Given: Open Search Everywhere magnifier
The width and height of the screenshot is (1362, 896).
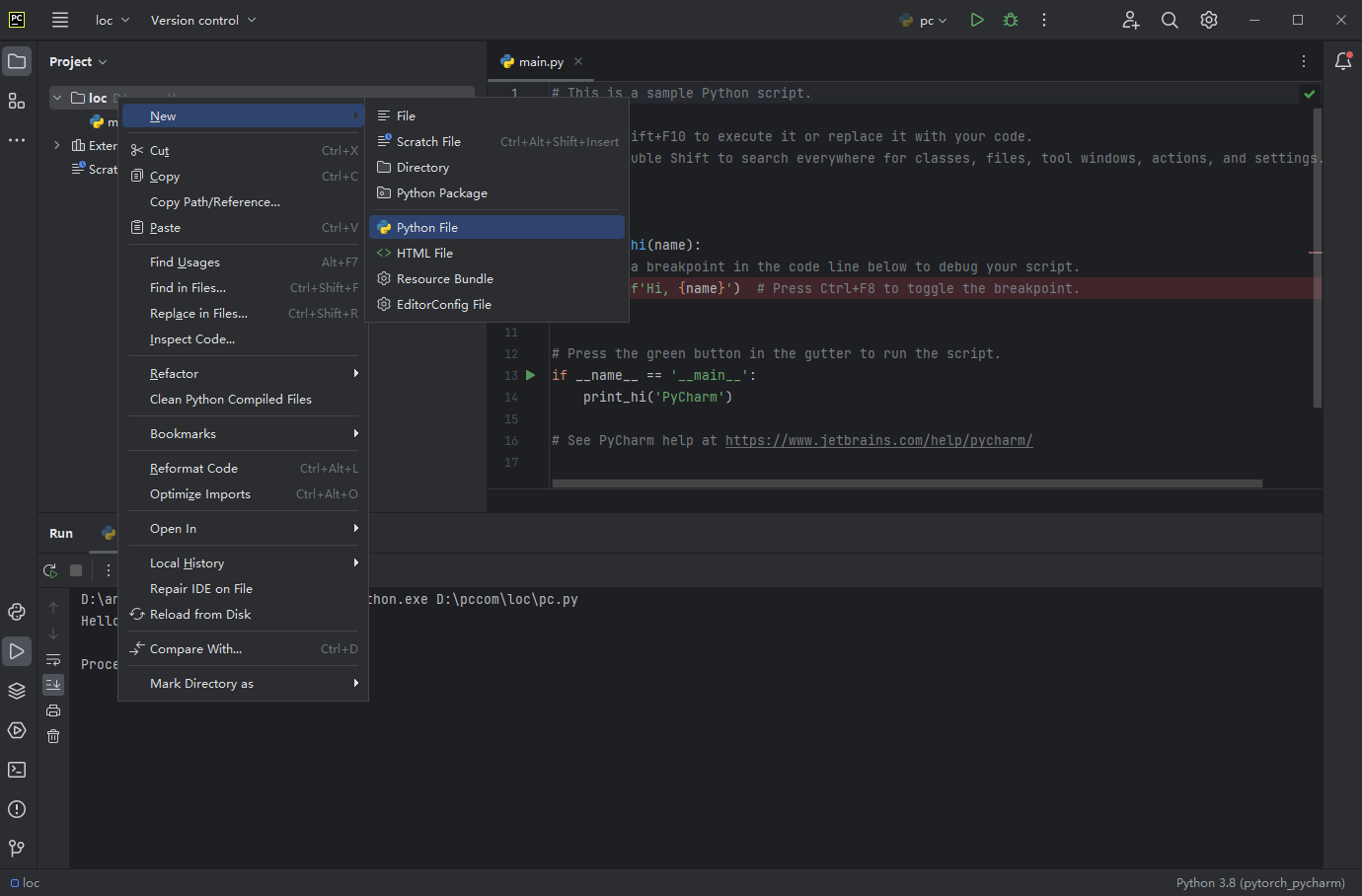Looking at the screenshot, I should pyautogui.click(x=1170, y=20).
